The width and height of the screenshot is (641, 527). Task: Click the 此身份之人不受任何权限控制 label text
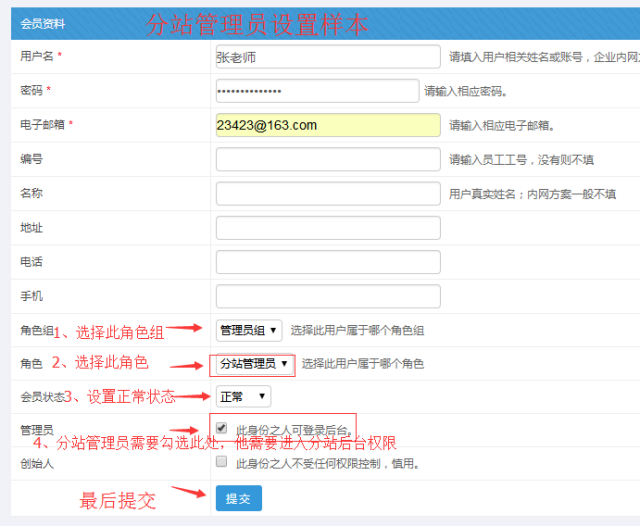(x=326, y=464)
